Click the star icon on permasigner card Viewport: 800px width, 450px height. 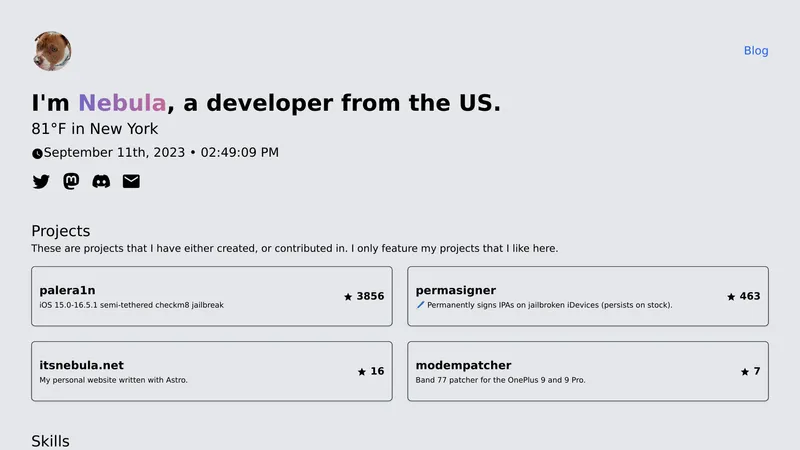tap(731, 297)
